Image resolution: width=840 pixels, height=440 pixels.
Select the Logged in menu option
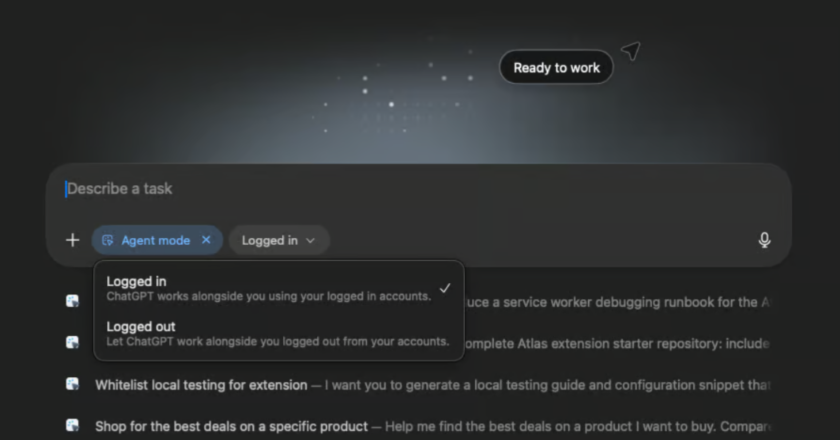click(279, 288)
